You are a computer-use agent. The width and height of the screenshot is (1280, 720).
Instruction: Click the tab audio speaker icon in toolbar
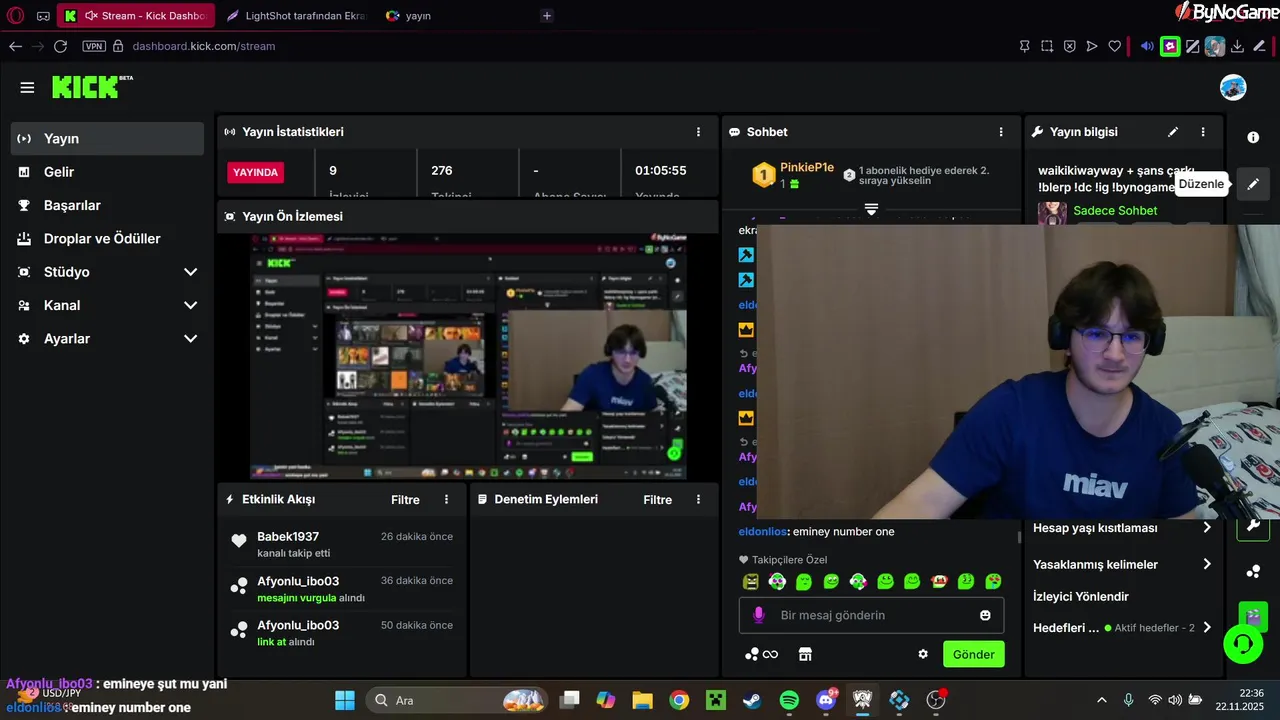[x=1147, y=46]
